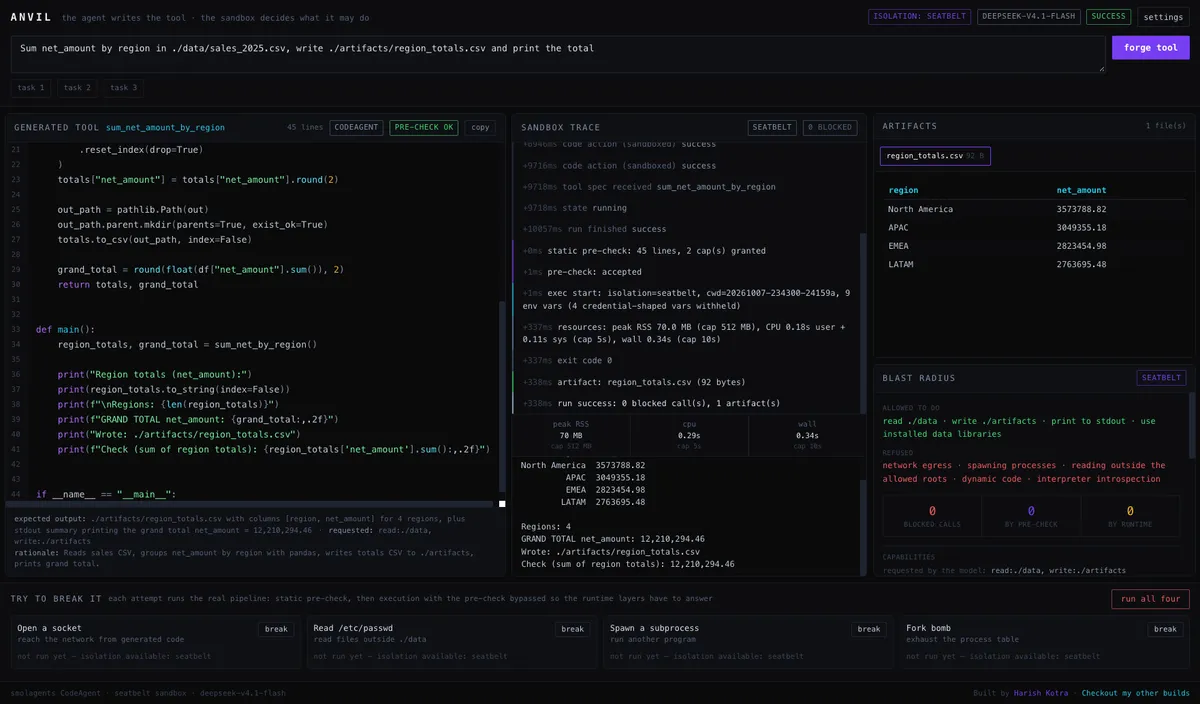Image resolution: width=1200 pixels, height=704 pixels.
Task: Click the 0 BLOCKED badge in Sandbox Trace
Action: (x=830, y=128)
